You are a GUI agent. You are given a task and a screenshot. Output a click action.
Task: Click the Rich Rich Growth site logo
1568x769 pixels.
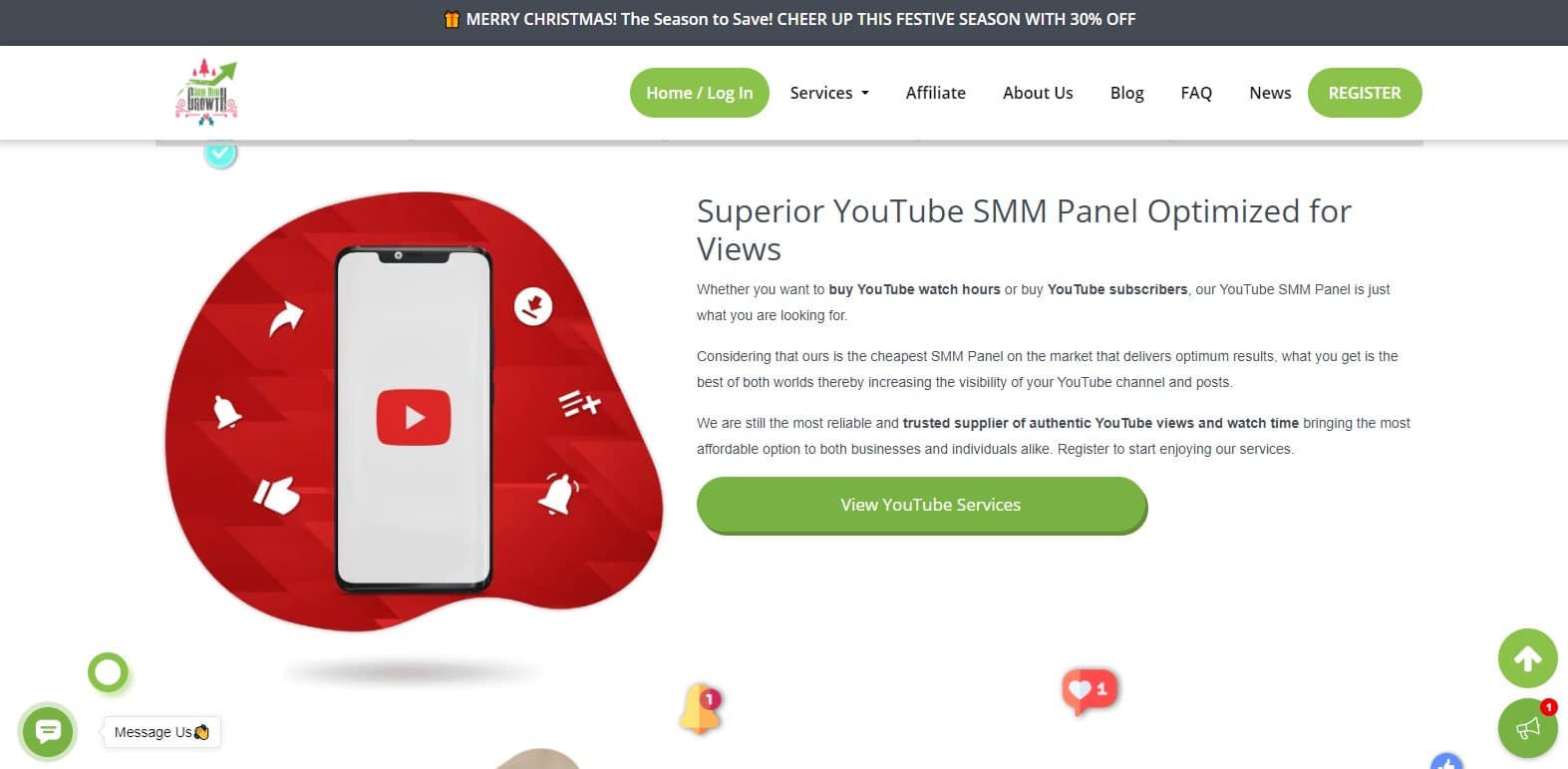tap(206, 93)
